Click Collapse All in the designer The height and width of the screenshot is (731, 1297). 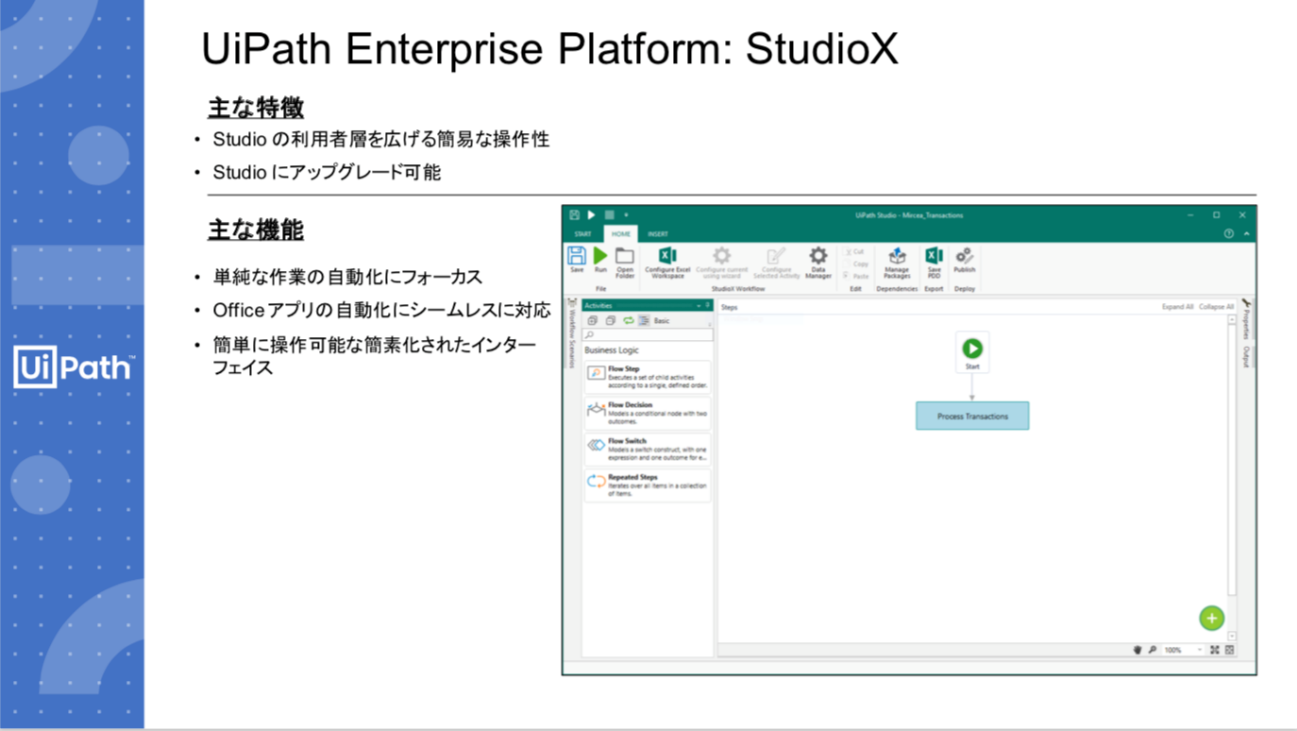coord(1216,307)
